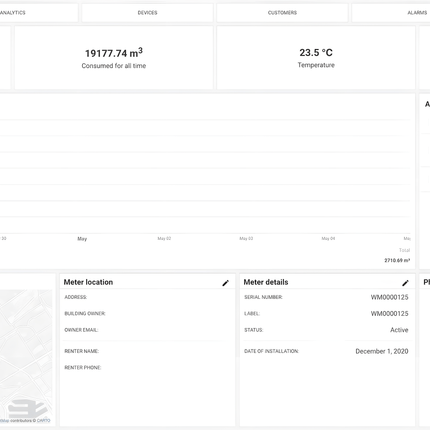Open the Devices tab

147,13
